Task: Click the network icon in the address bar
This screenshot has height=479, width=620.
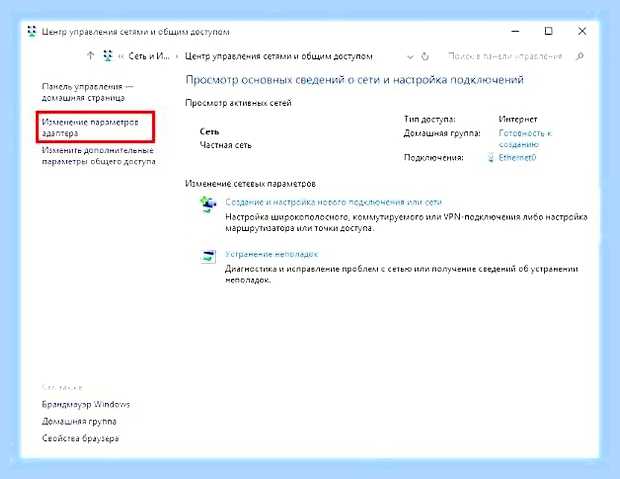Action: click(x=108, y=56)
